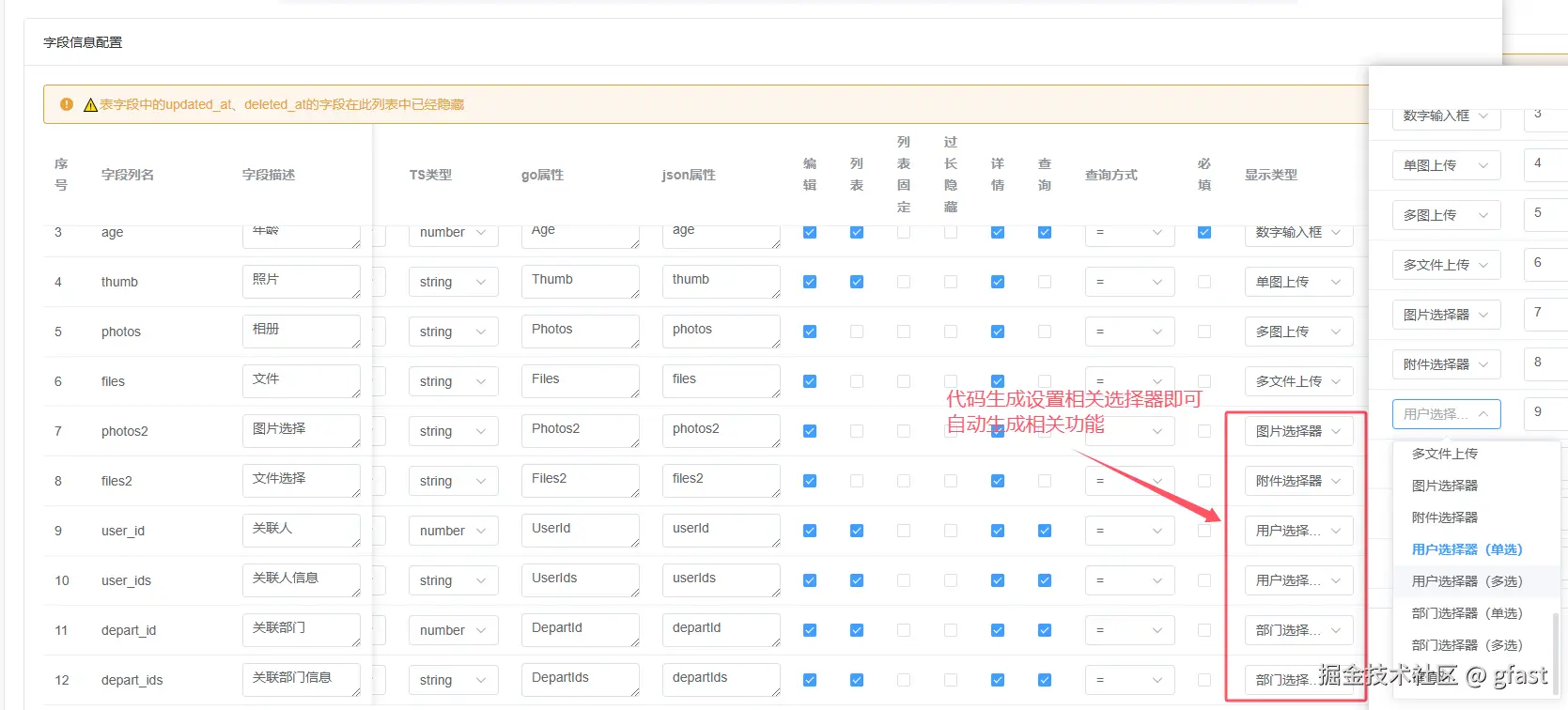1568x710 pixels.
Task: Click the orange warning alert icon
Action: click(x=67, y=104)
